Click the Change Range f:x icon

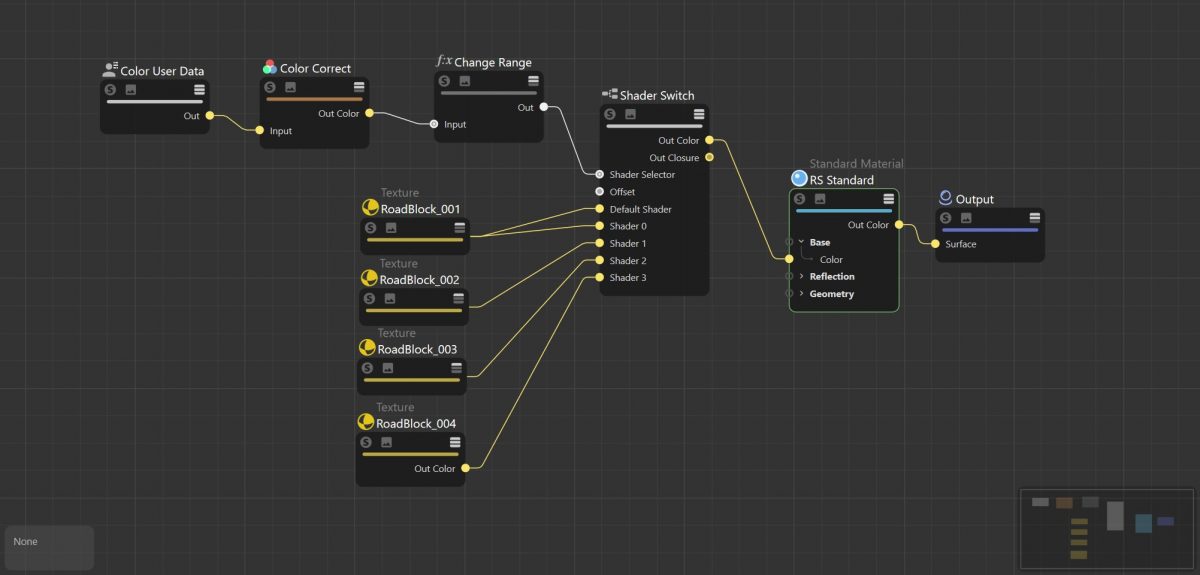tap(444, 61)
